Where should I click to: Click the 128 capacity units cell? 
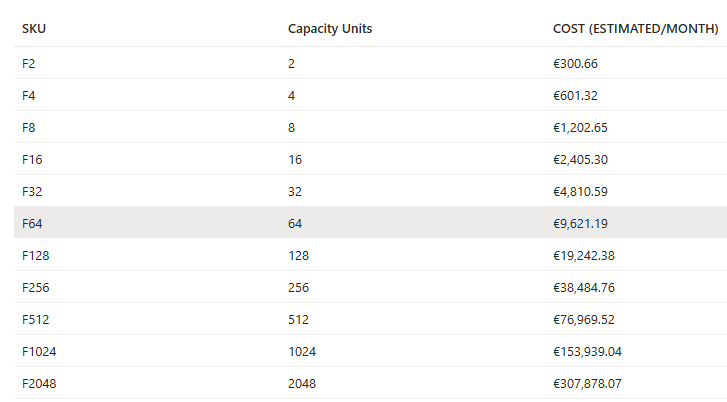298,255
